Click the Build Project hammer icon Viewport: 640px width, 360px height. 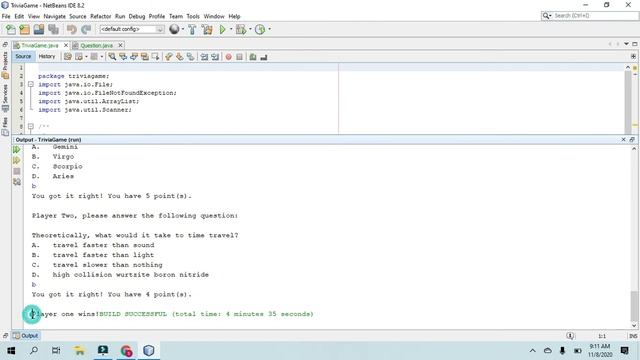pyautogui.click(x=192, y=29)
